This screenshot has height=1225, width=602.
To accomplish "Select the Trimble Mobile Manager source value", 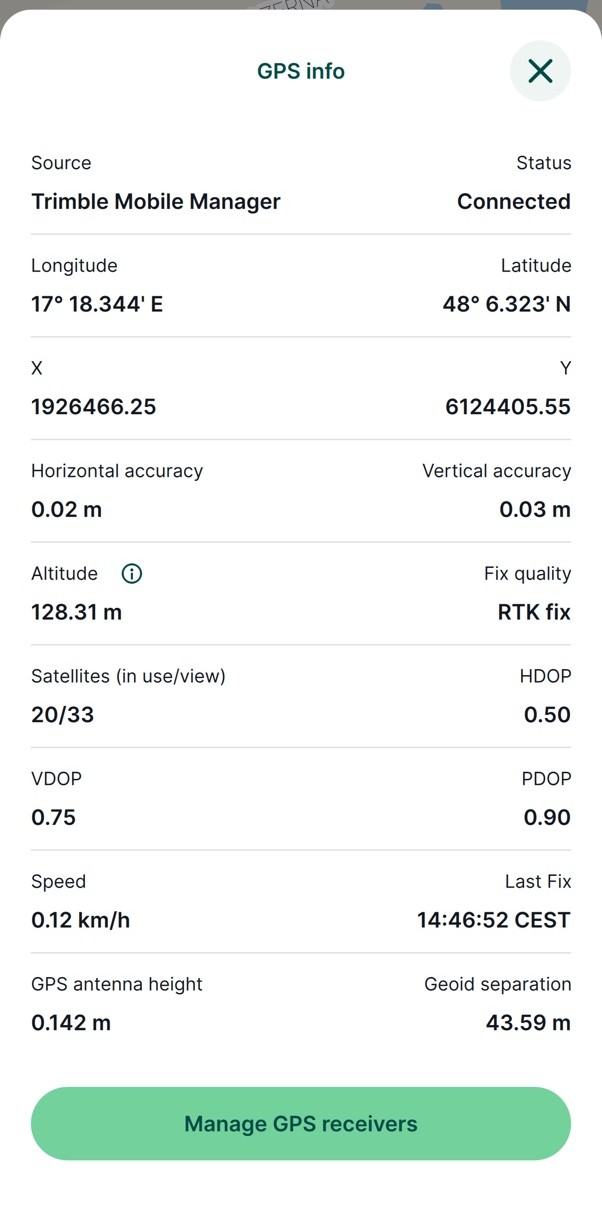I will pyautogui.click(x=156, y=202).
